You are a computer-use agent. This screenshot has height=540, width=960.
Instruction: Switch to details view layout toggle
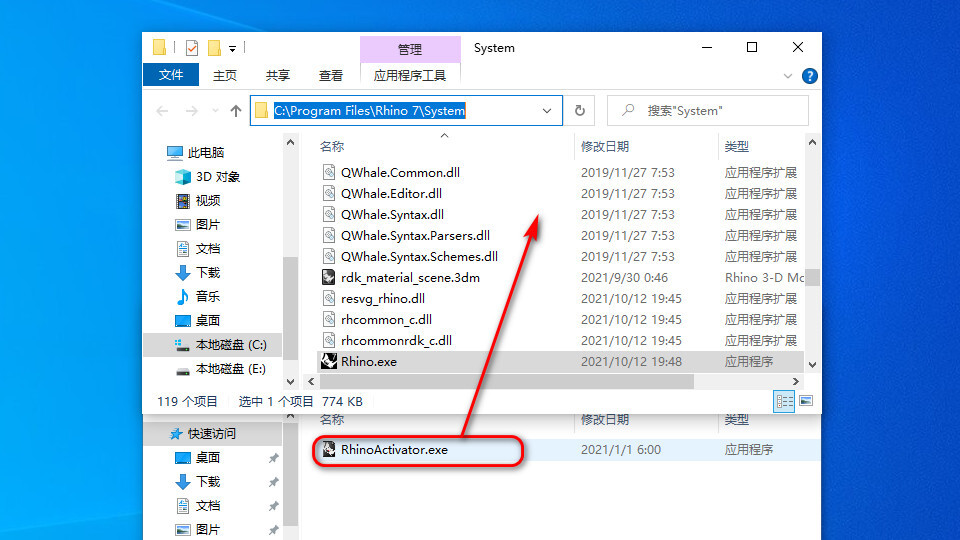coord(786,401)
